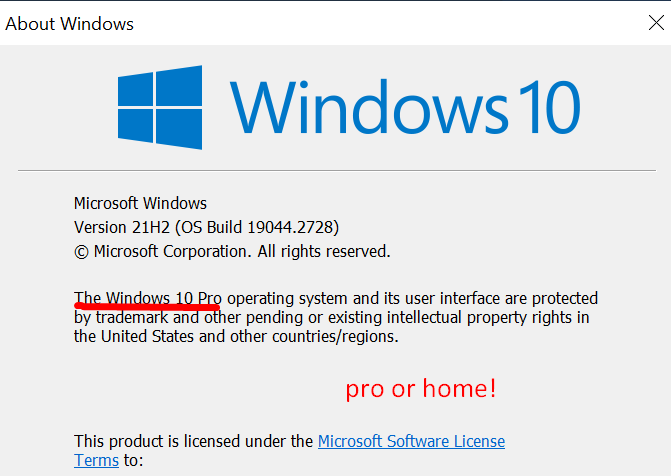
Task: Click the word Terms in the license link
Action: click(97, 460)
